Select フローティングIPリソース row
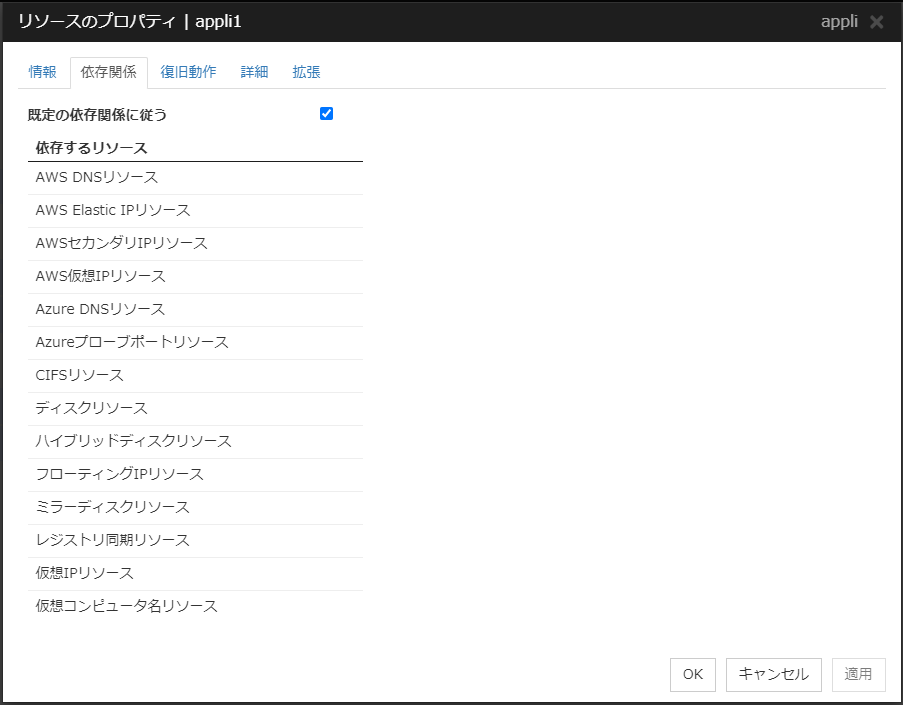903x705 pixels. pos(119,474)
